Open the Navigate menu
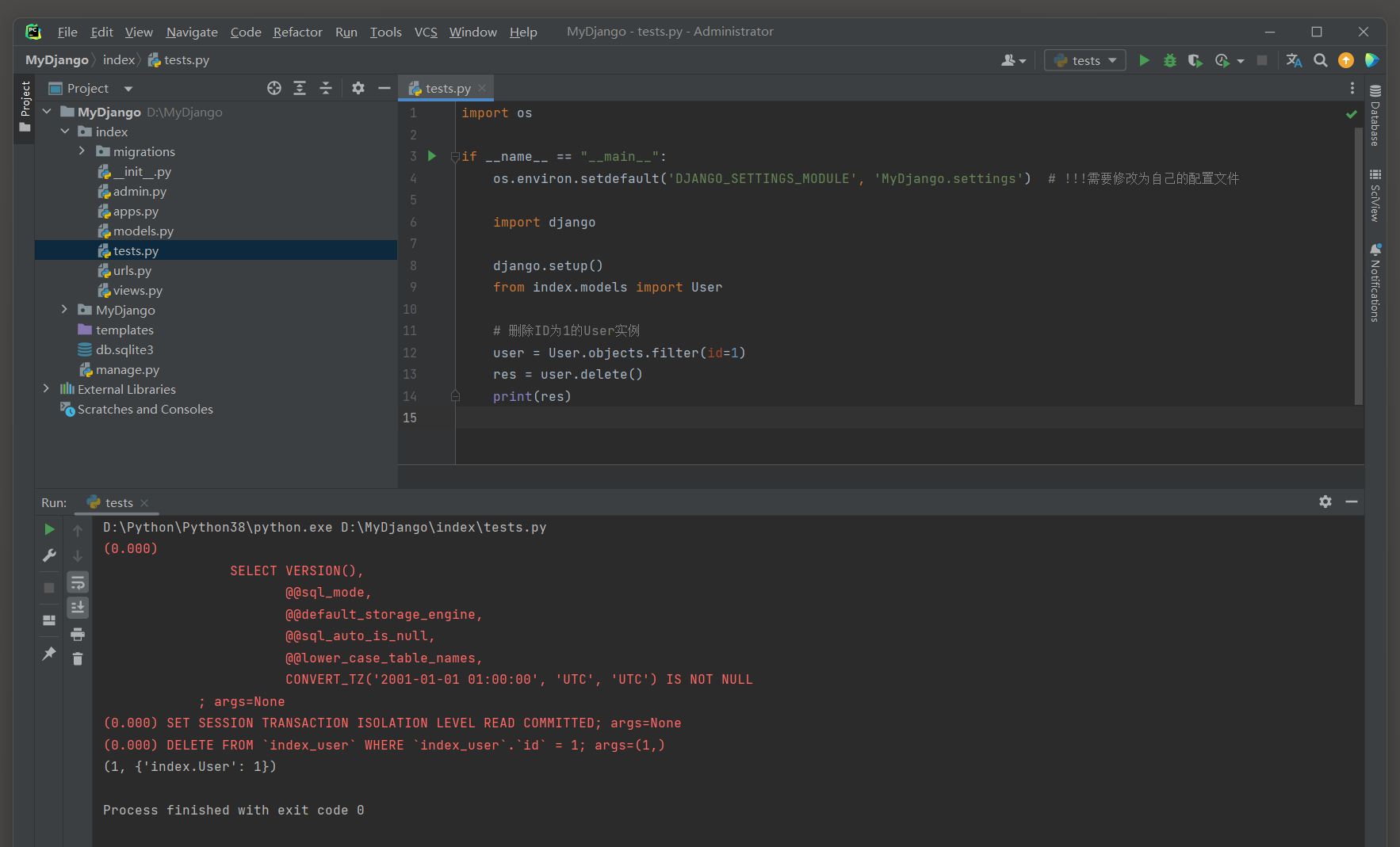Image resolution: width=1400 pixels, height=847 pixels. coord(192,32)
